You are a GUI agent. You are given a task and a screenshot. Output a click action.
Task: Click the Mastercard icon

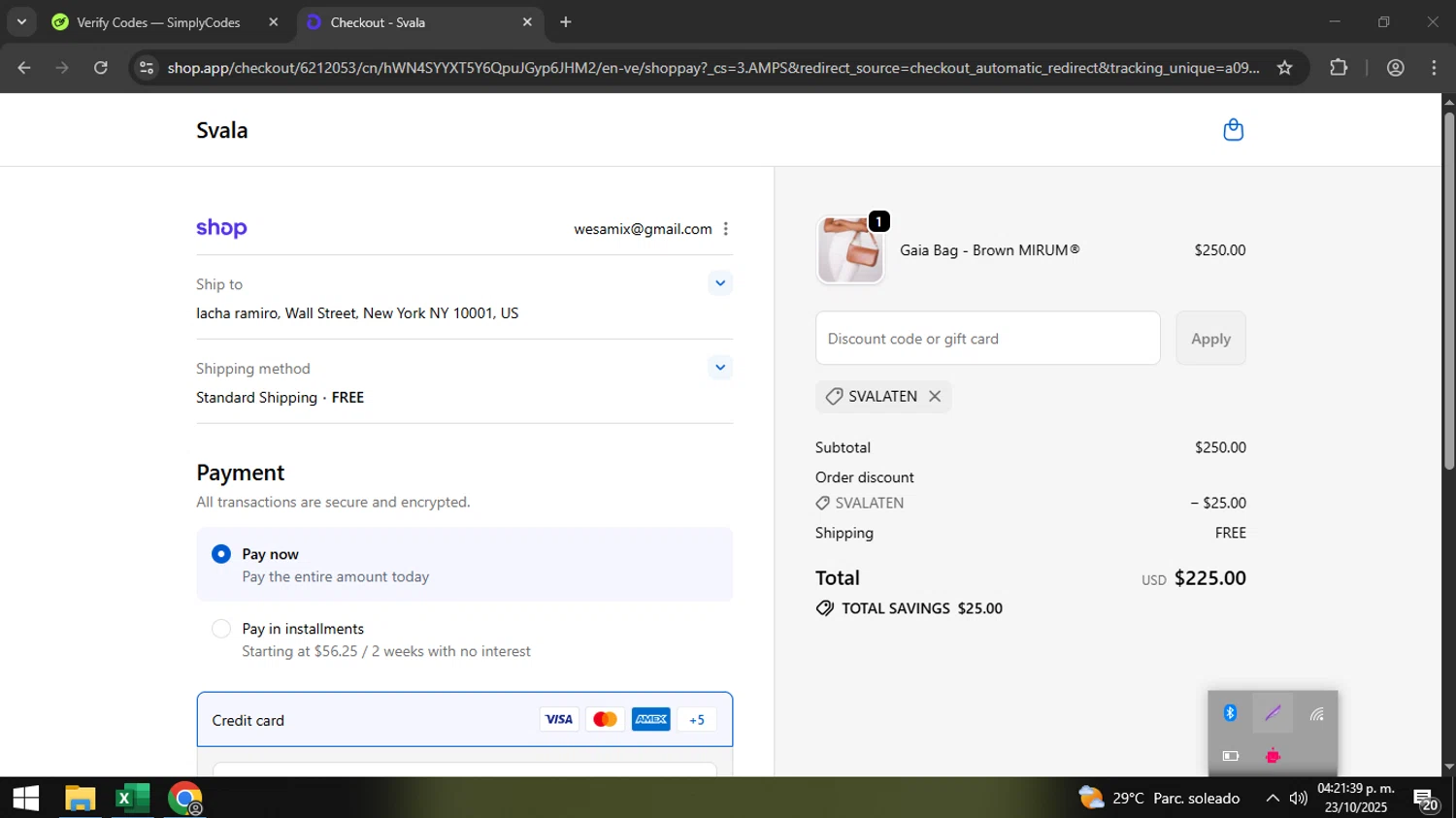(x=605, y=719)
